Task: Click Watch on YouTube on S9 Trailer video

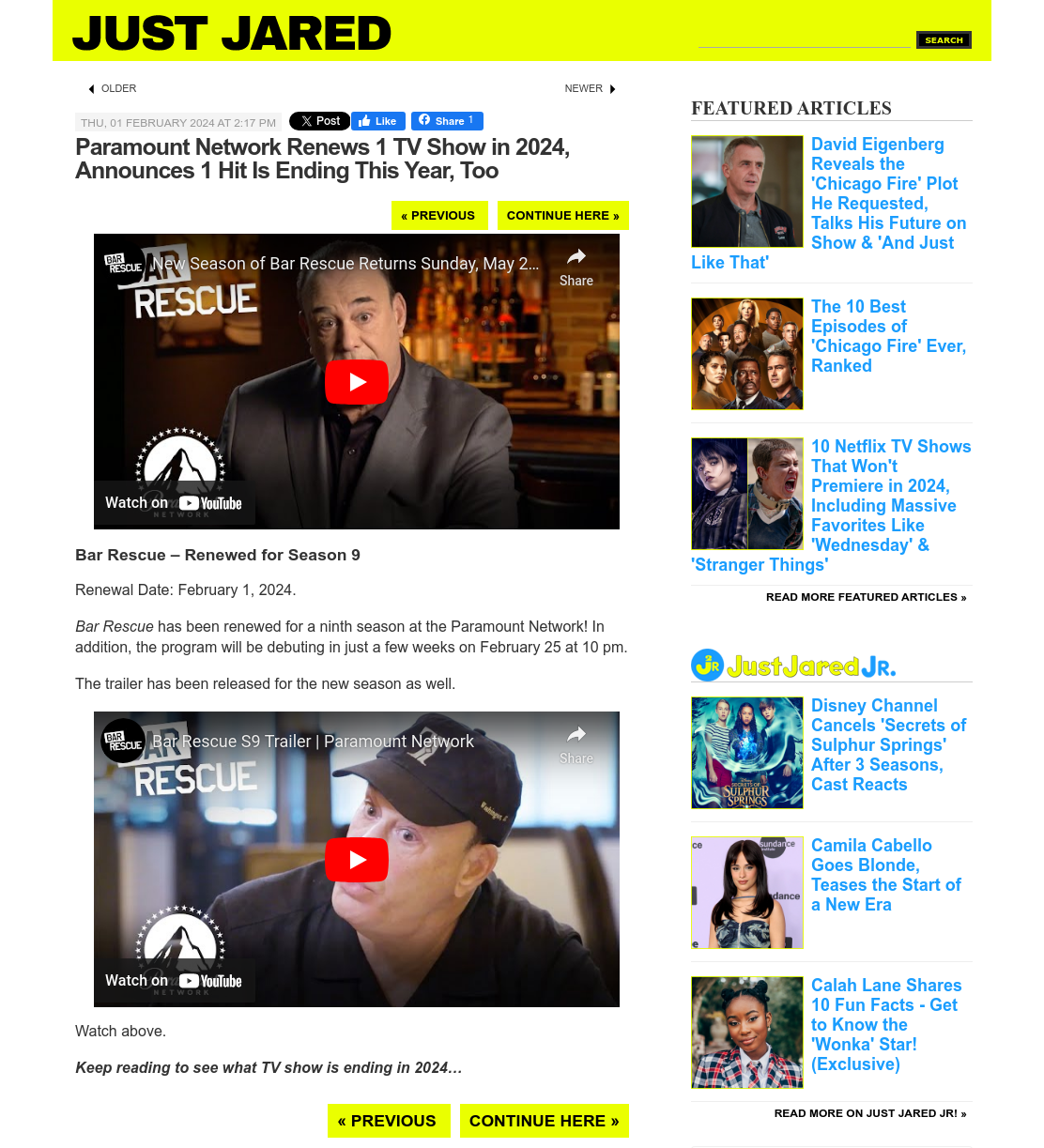Action: pyautogui.click(x=174, y=981)
